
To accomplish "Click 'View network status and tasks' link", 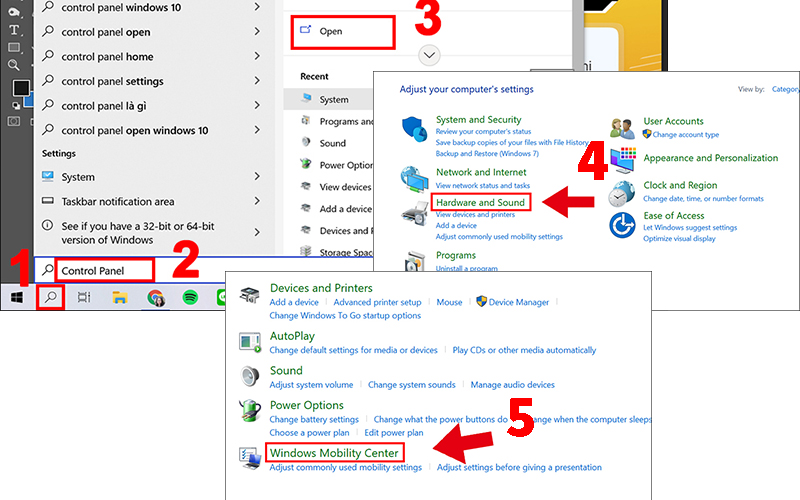I will (x=483, y=186).
